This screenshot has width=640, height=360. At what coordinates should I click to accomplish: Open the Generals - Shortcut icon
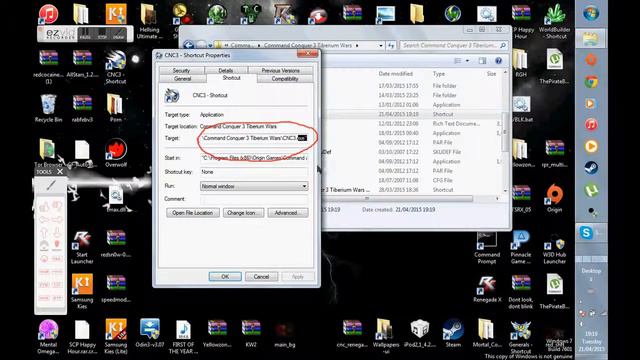point(520,337)
